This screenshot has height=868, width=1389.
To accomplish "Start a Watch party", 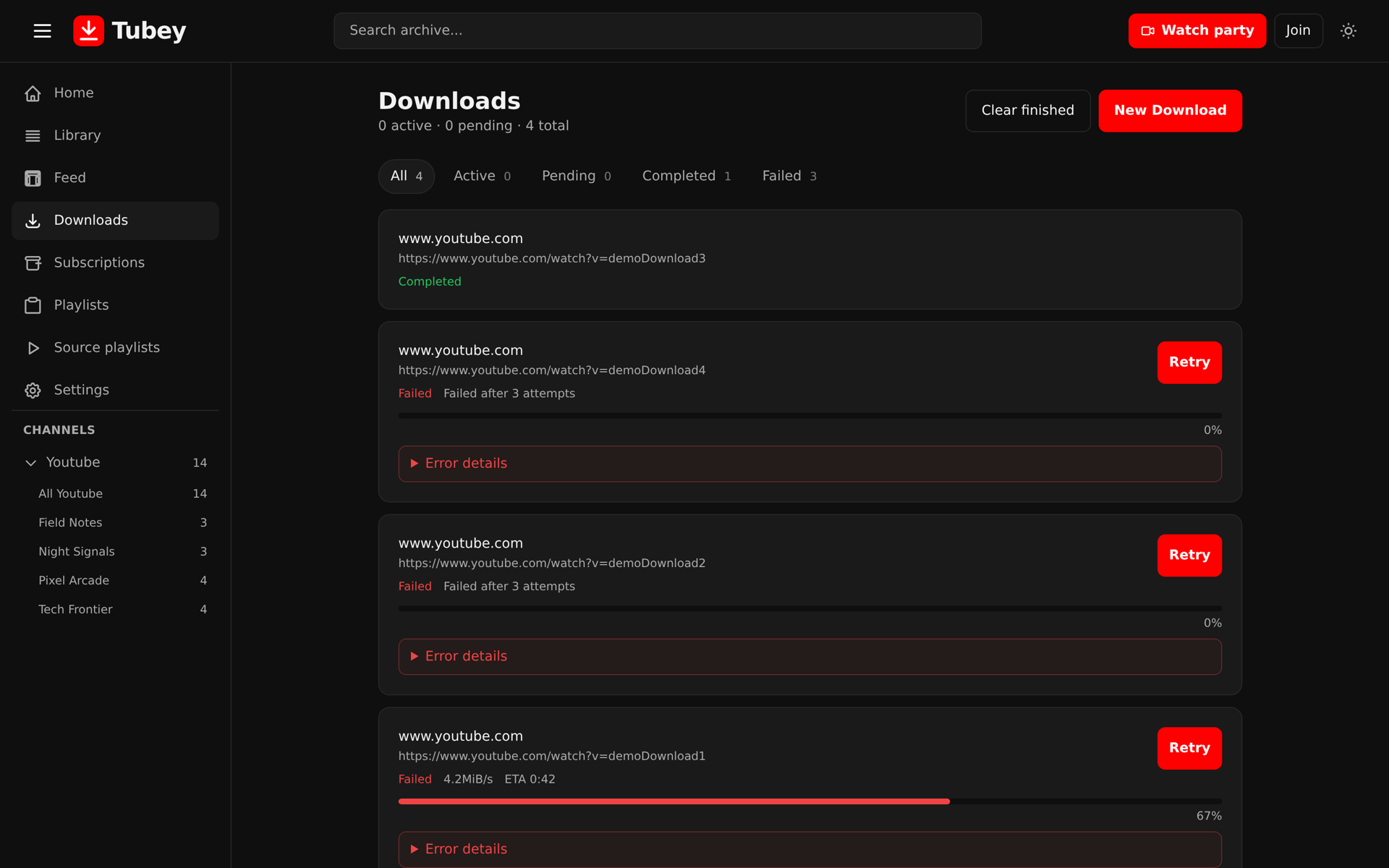I will point(1197,30).
